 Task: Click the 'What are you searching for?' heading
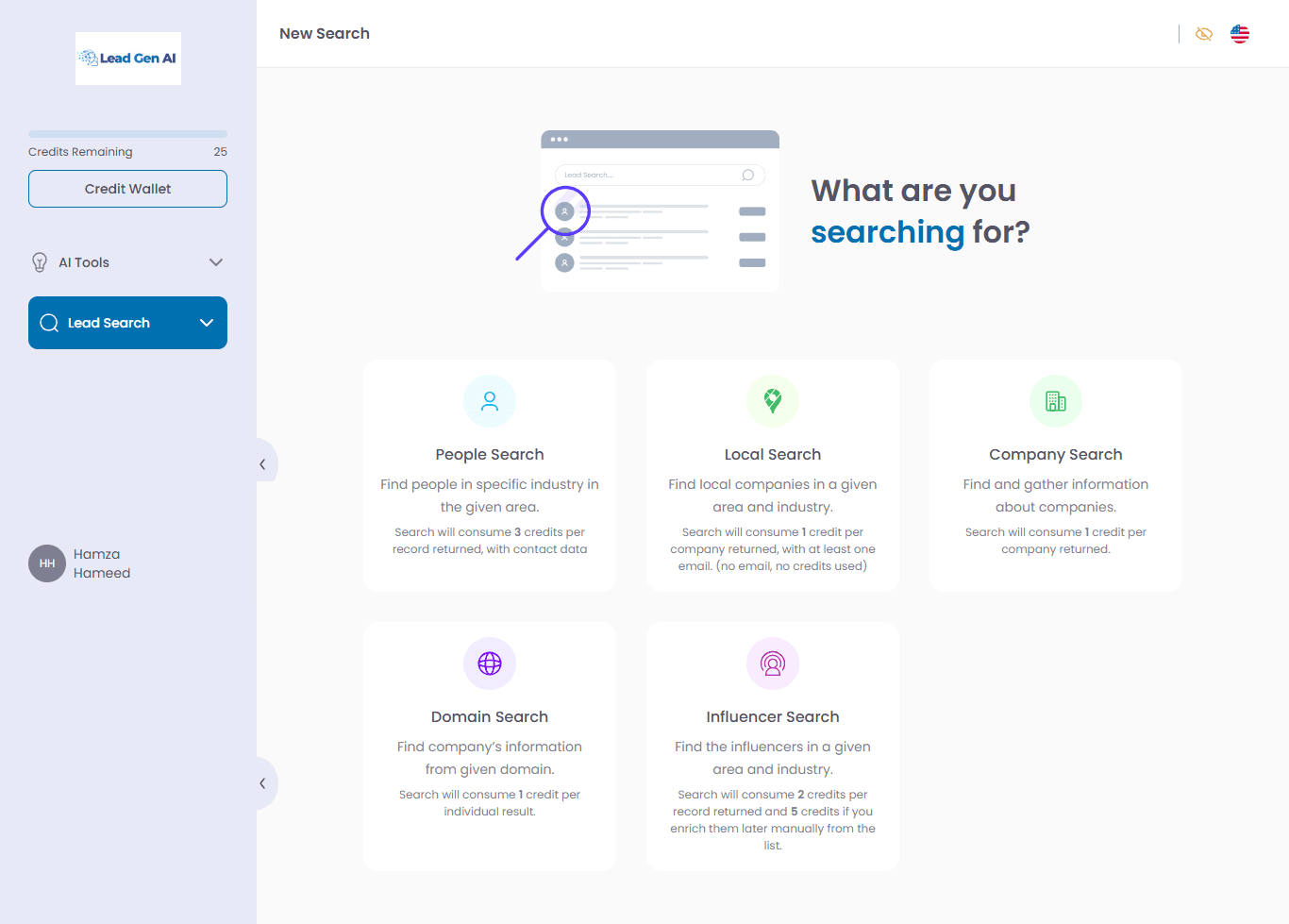(x=920, y=211)
